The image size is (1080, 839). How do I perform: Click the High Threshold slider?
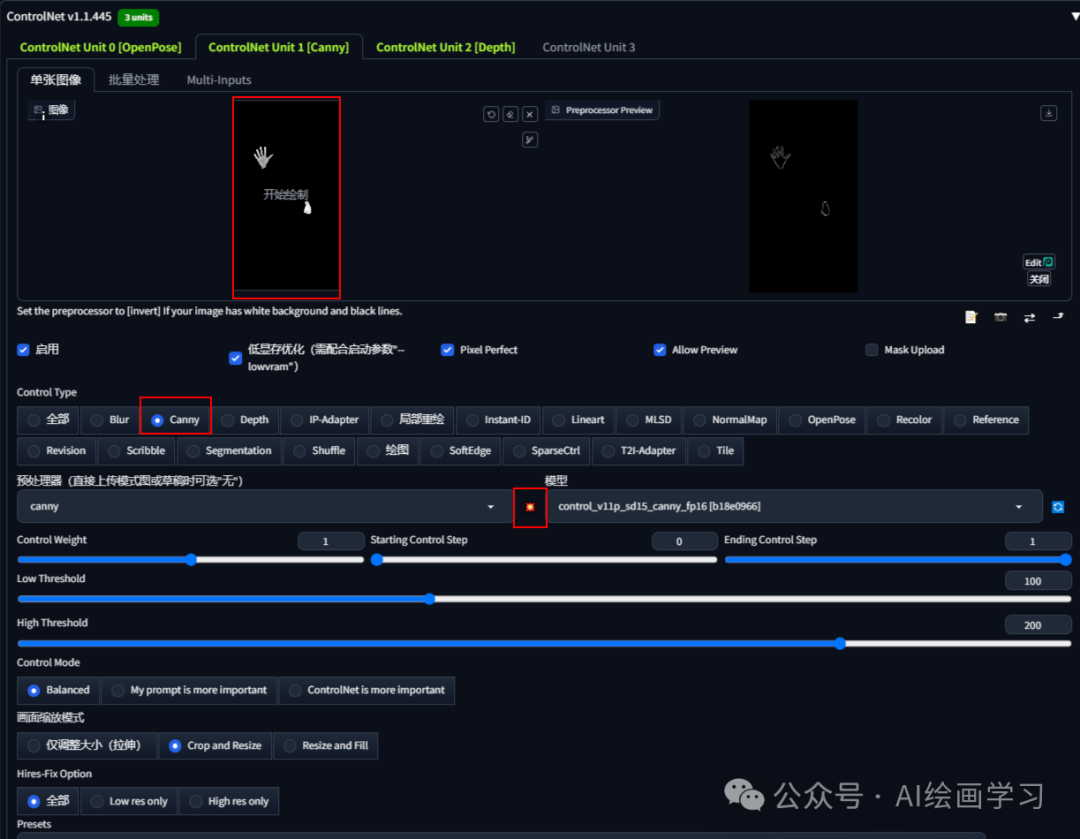coord(544,643)
